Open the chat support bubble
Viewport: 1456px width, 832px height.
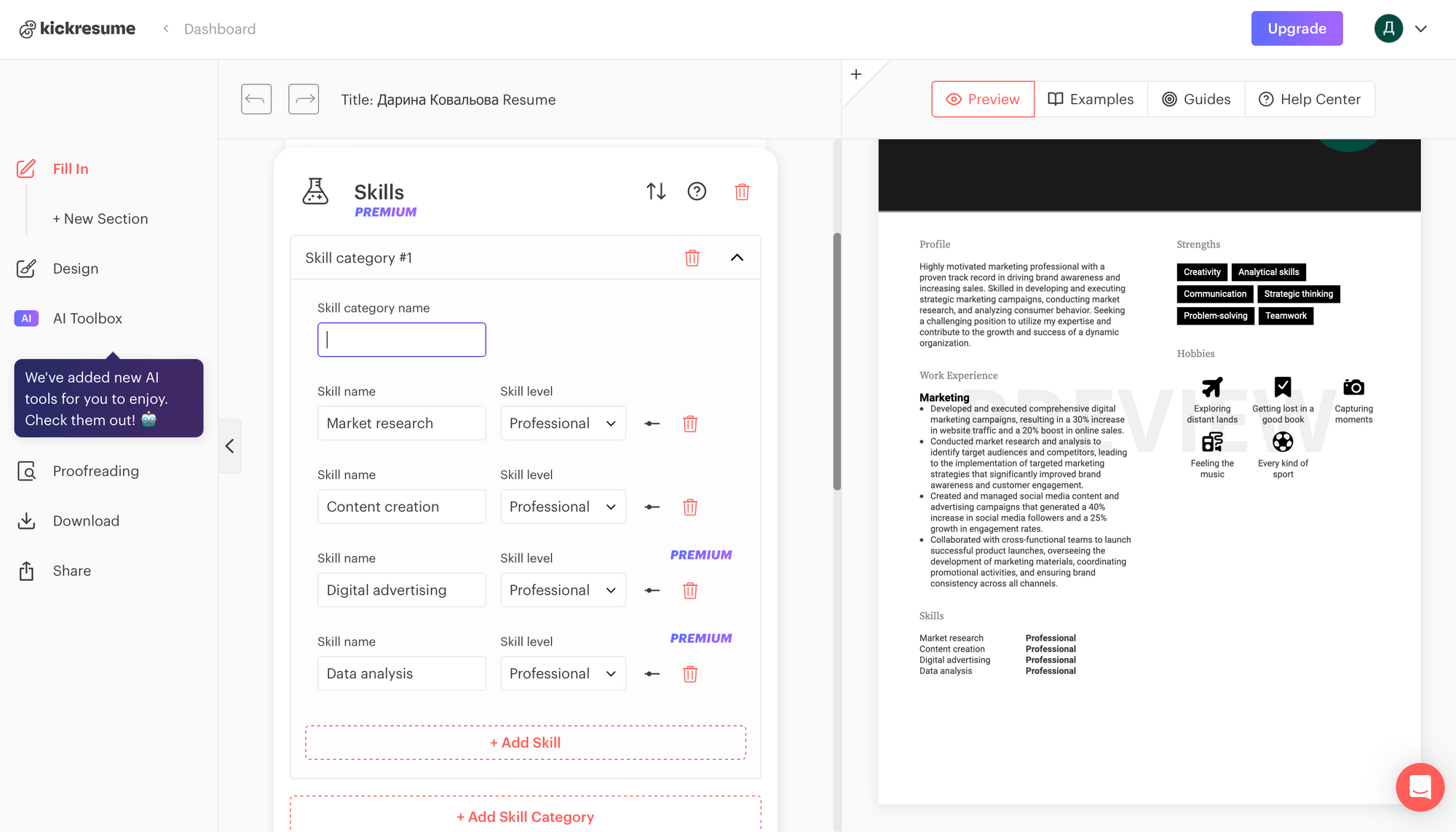point(1420,787)
